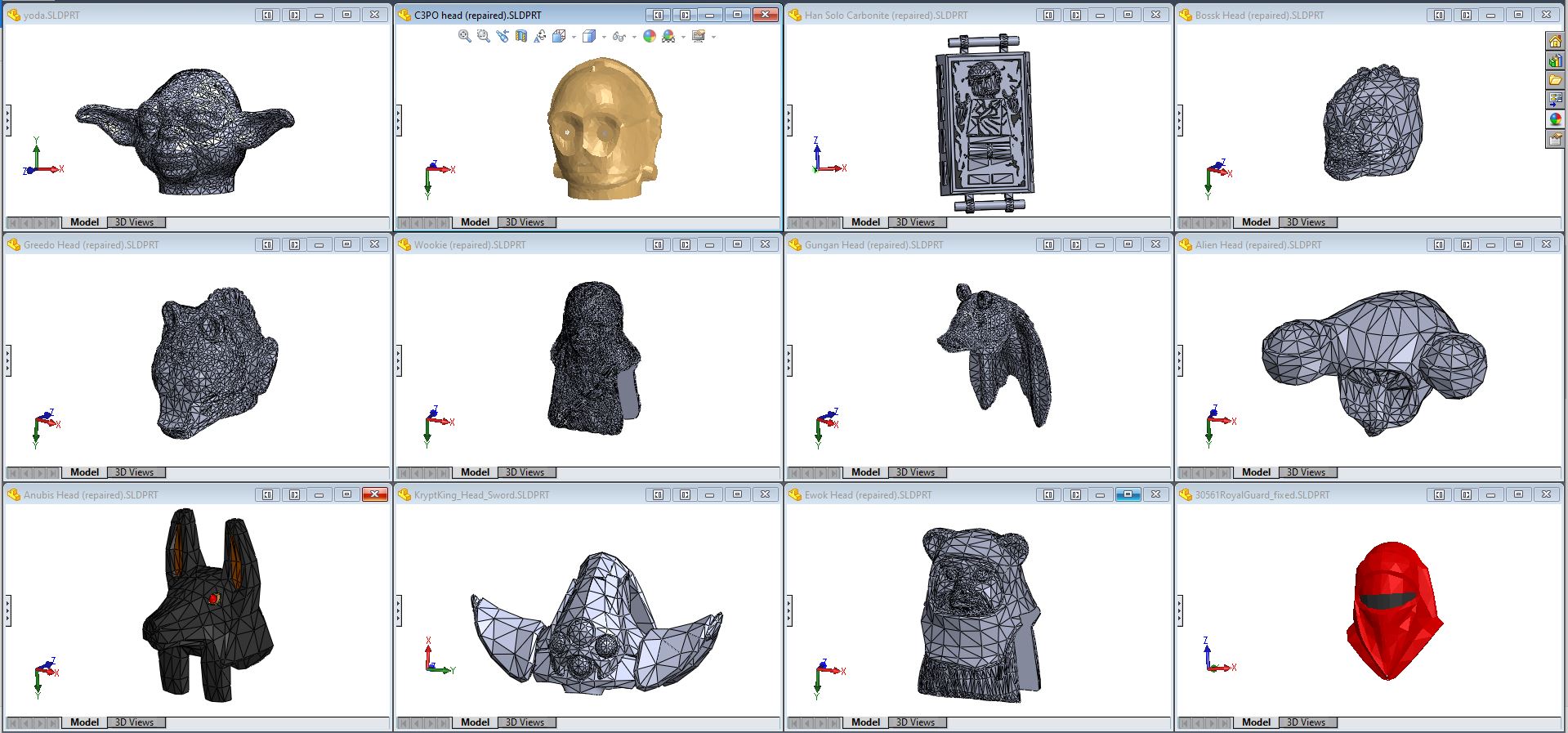Expand the Apply Scene dropdown arrow

(x=683, y=37)
